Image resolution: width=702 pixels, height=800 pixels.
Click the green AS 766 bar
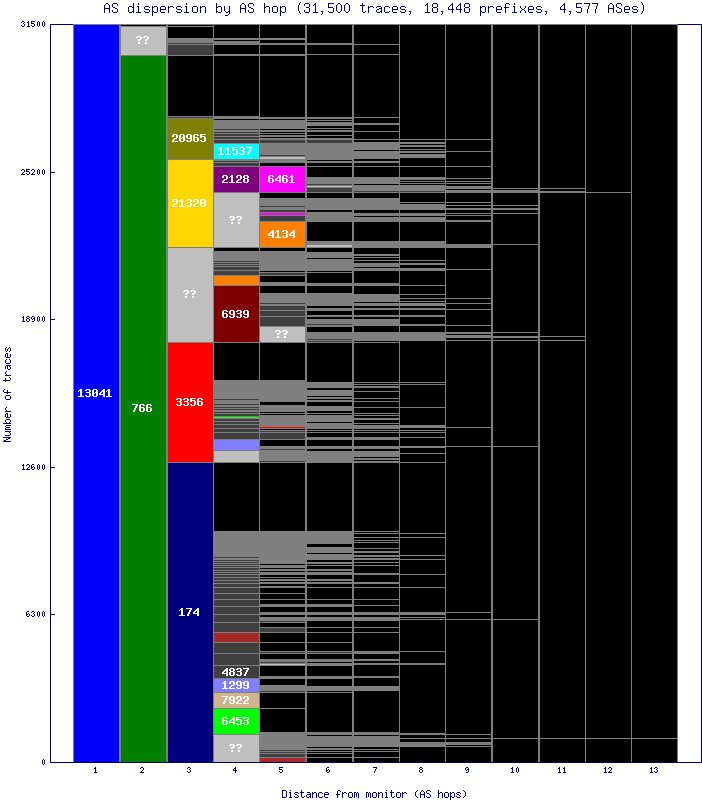click(x=143, y=408)
